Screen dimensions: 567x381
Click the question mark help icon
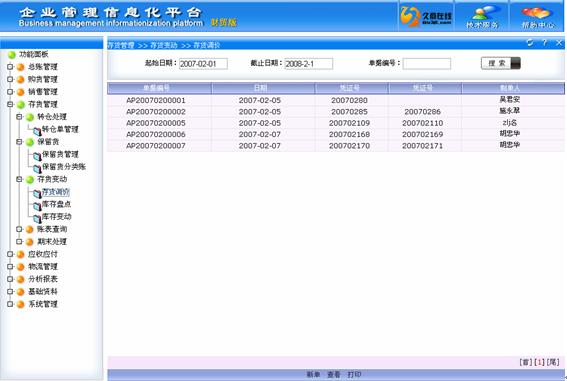(x=545, y=43)
